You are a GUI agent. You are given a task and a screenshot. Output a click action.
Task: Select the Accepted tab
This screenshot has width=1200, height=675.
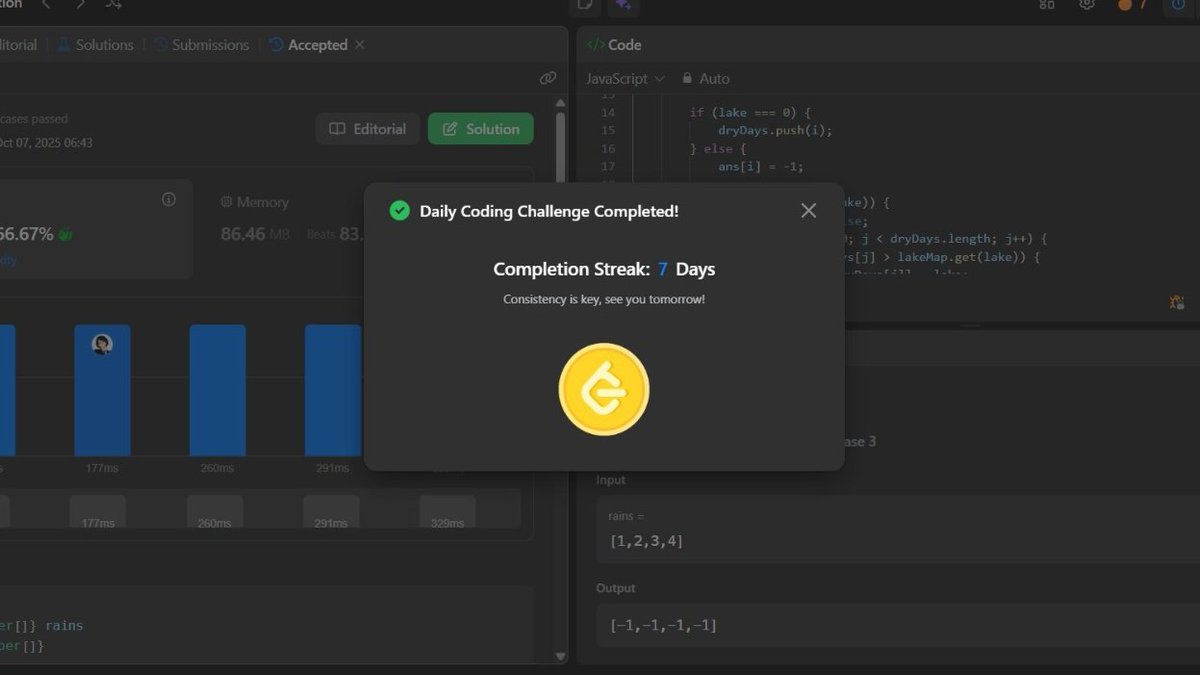coord(308,45)
